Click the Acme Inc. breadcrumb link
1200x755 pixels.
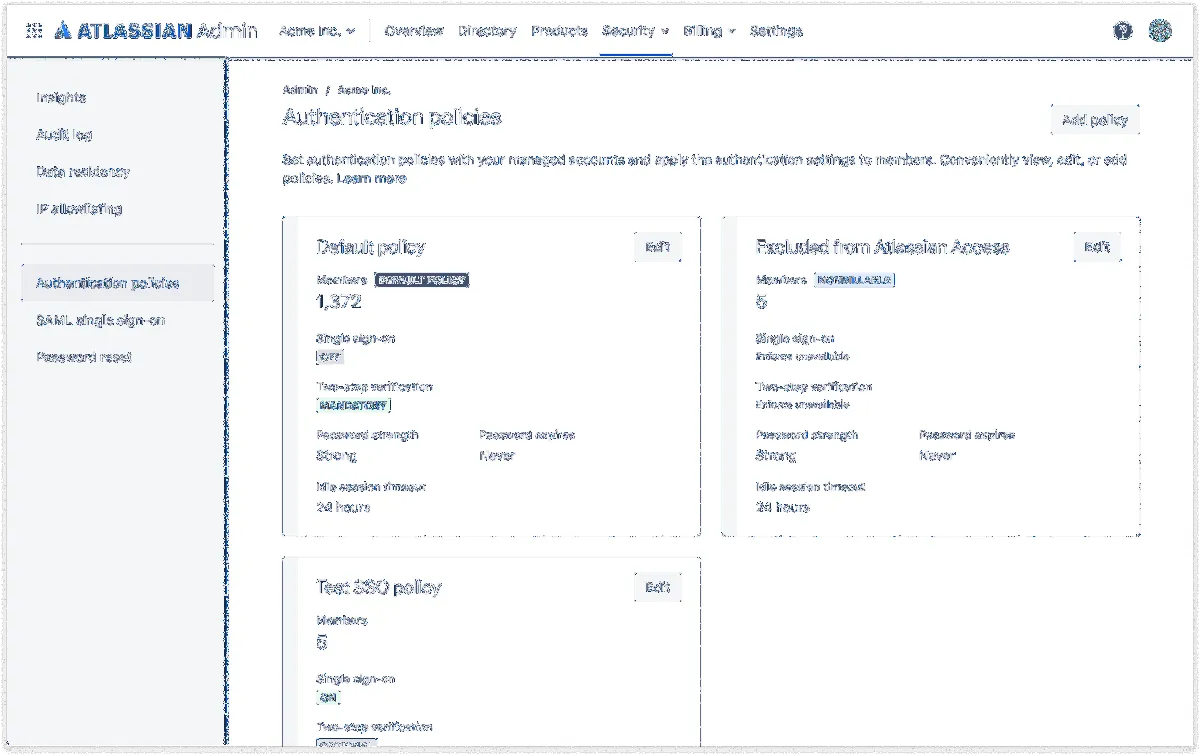(x=364, y=90)
